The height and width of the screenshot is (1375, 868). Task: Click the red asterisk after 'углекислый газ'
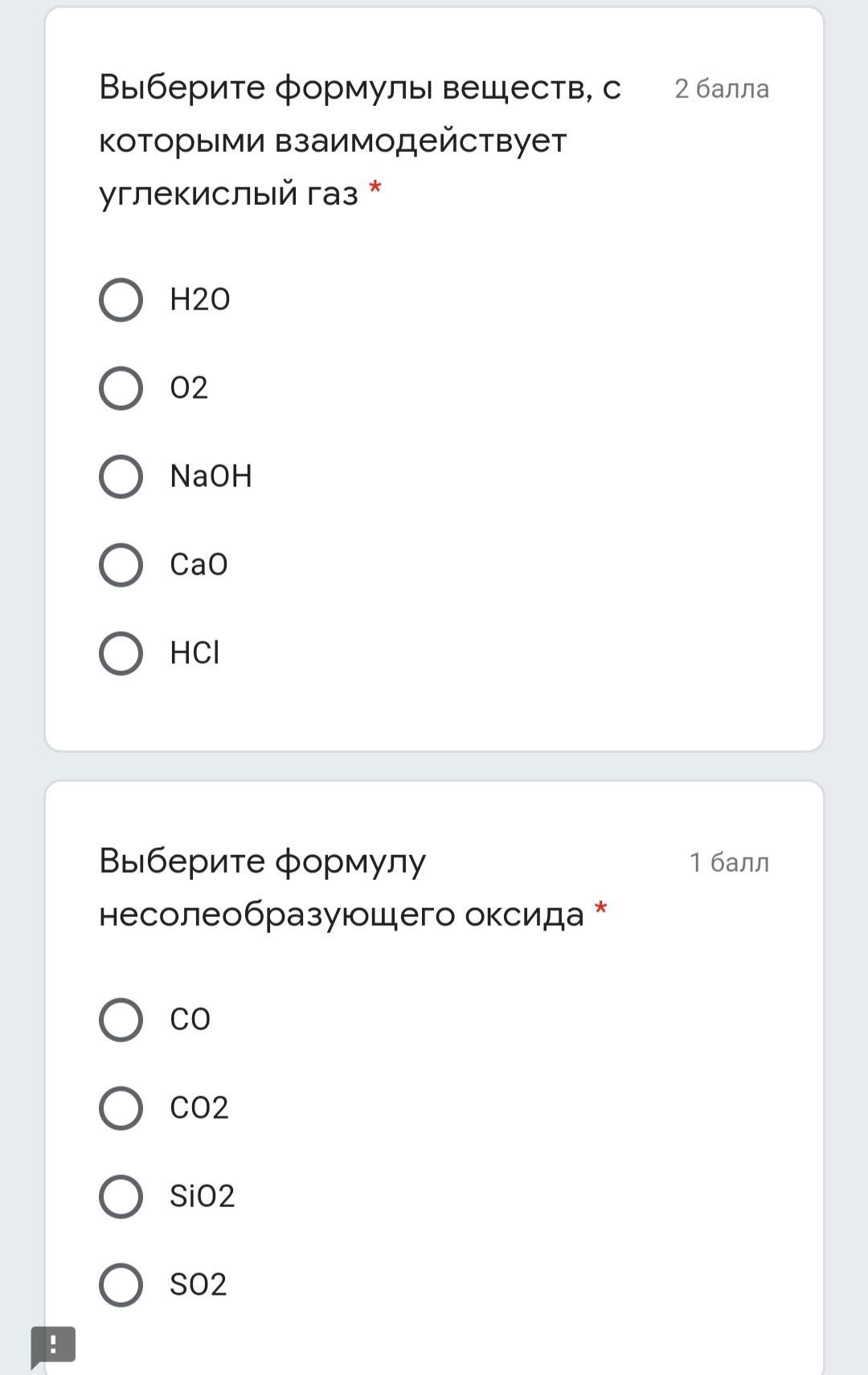pyautogui.click(x=375, y=190)
